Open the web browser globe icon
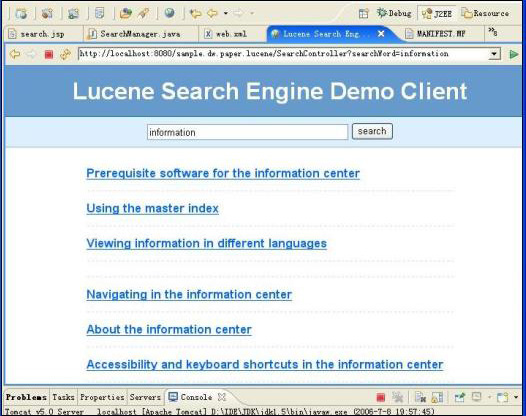Image resolution: width=526 pixels, height=416 pixels. coord(169,13)
